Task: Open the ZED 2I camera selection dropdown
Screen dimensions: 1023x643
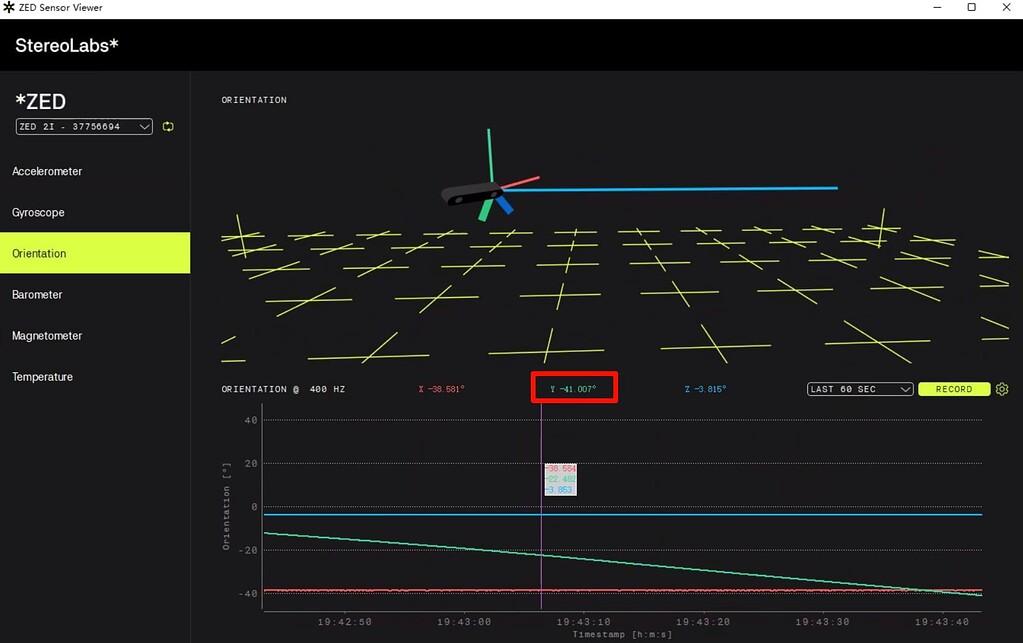Action: [x=82, y=127]
